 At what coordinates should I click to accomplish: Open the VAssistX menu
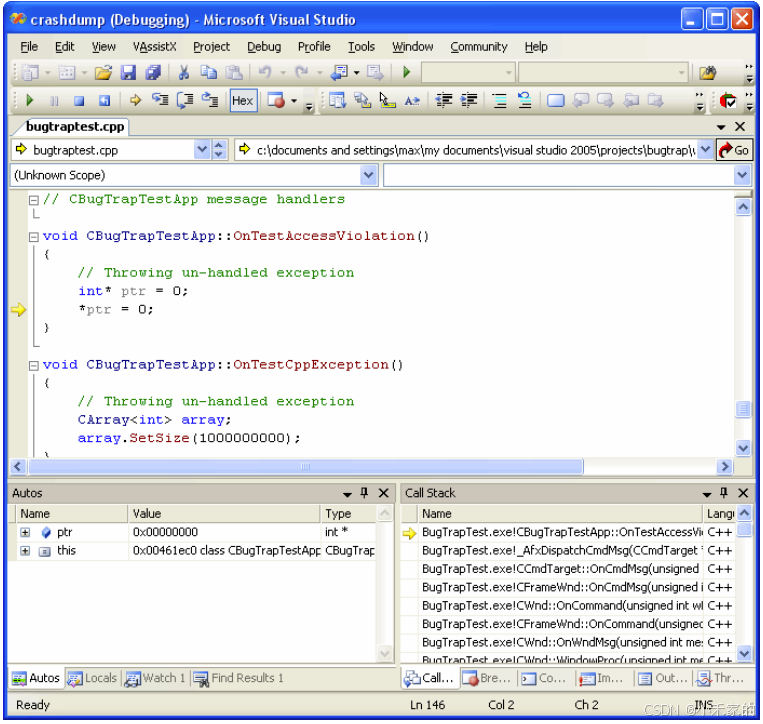(155, 47)
